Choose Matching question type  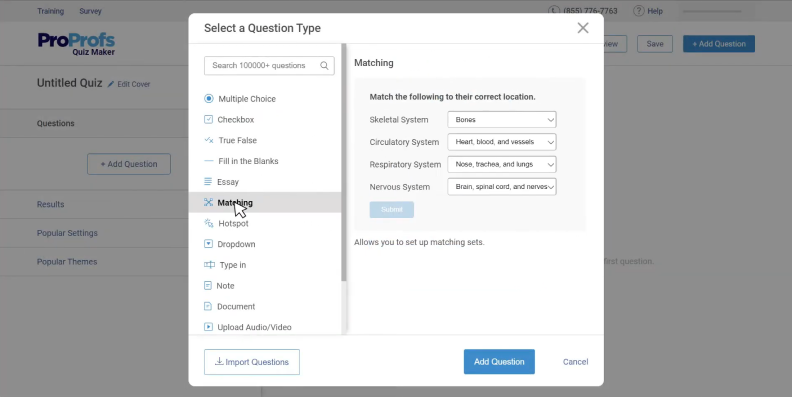pos(265,202)
